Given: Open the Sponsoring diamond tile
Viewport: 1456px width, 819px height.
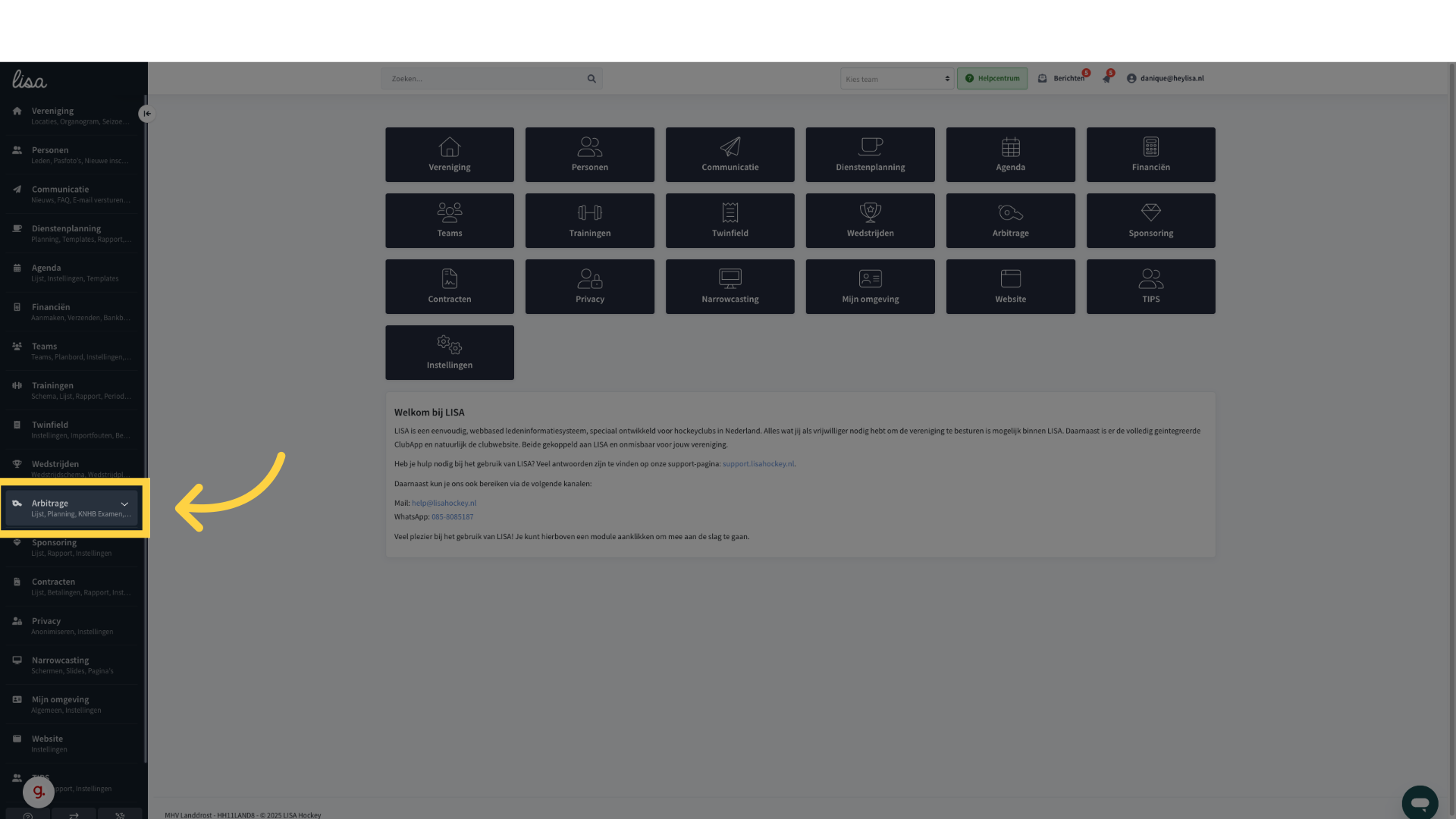Looking at the screenshot, I should pyautogui.click(x=1151, y=221).
